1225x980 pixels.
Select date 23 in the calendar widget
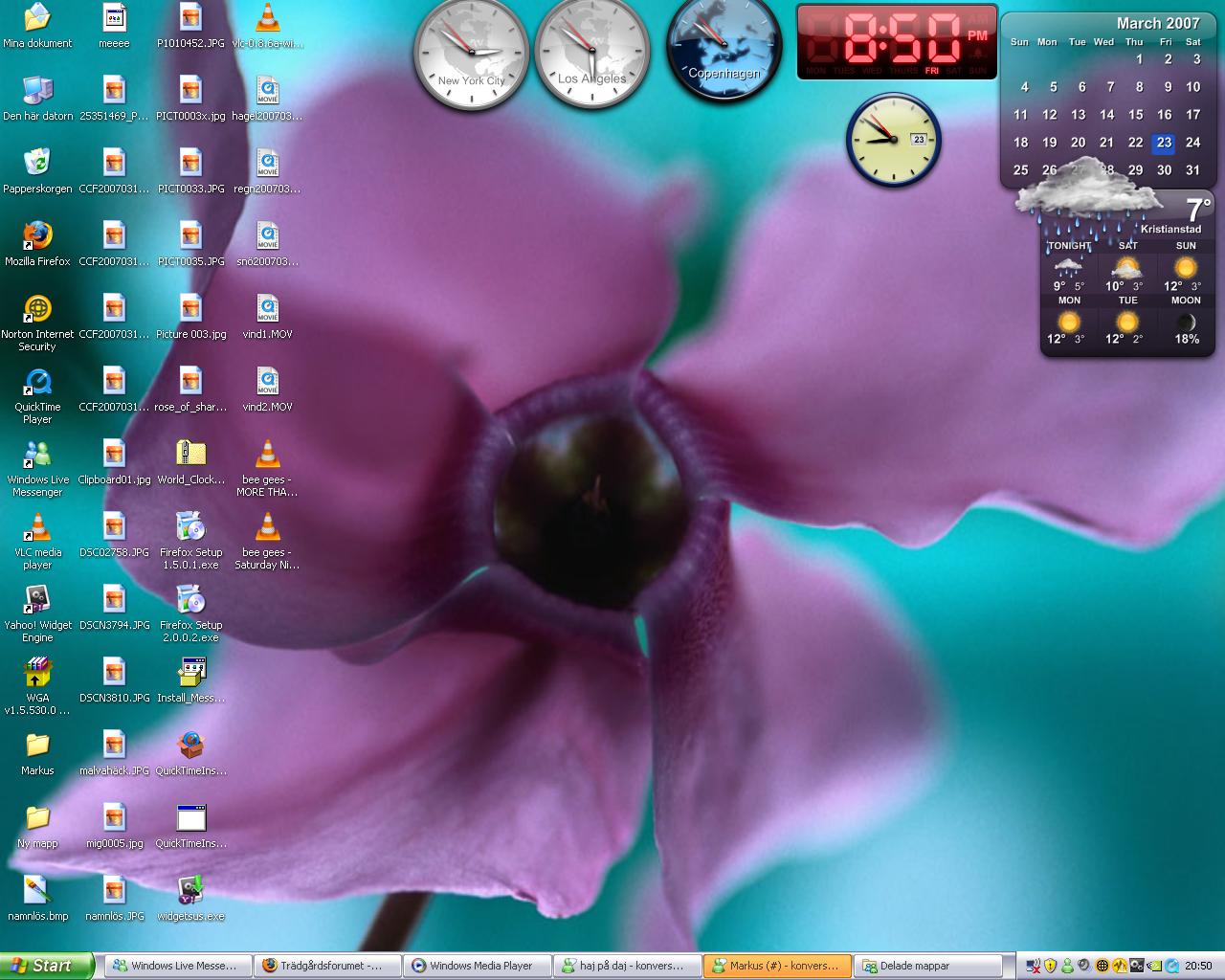1164,143
